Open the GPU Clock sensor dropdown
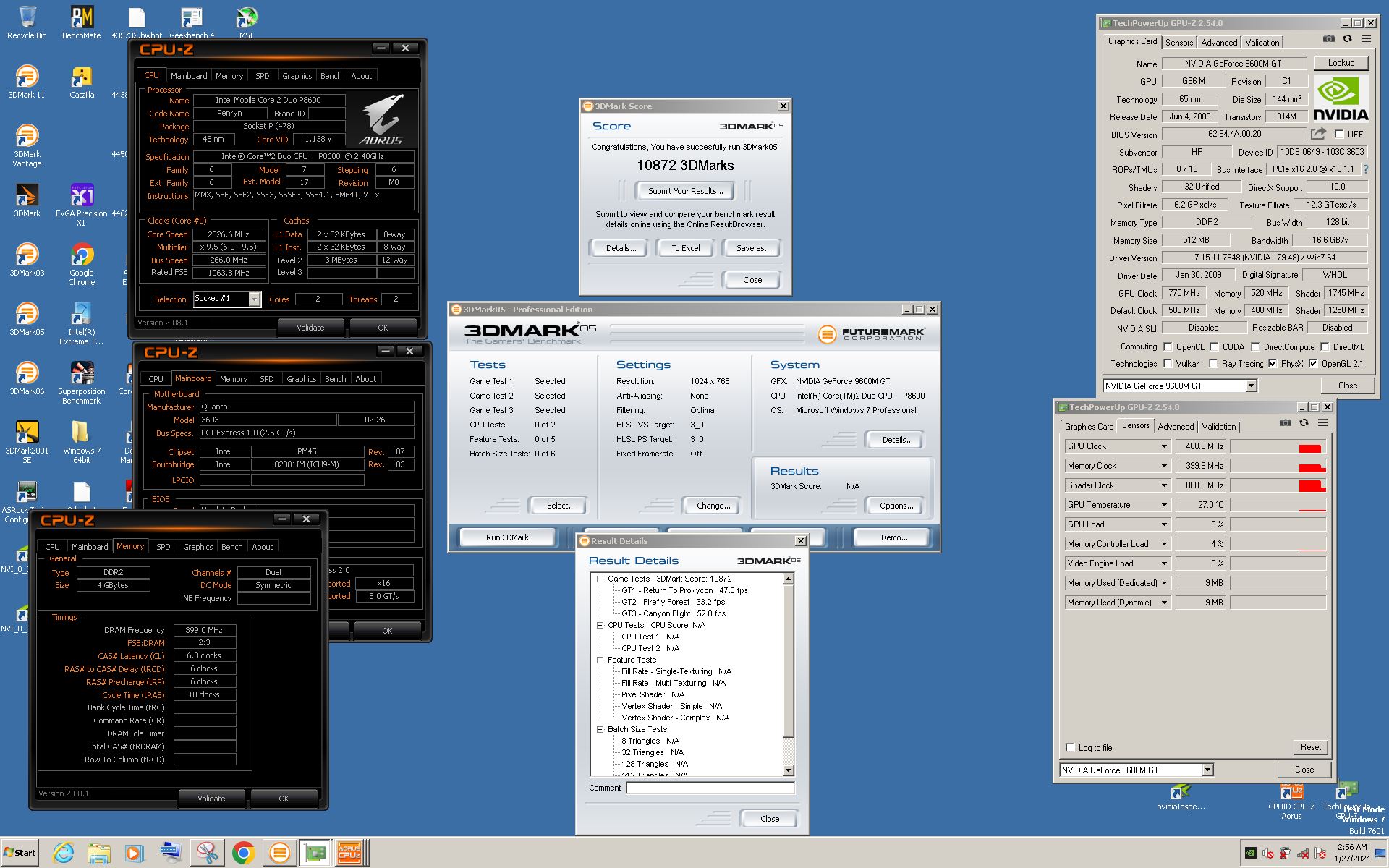This screenshot has width=1389, height=868. pyautogui.click(x=1164, y=446)
